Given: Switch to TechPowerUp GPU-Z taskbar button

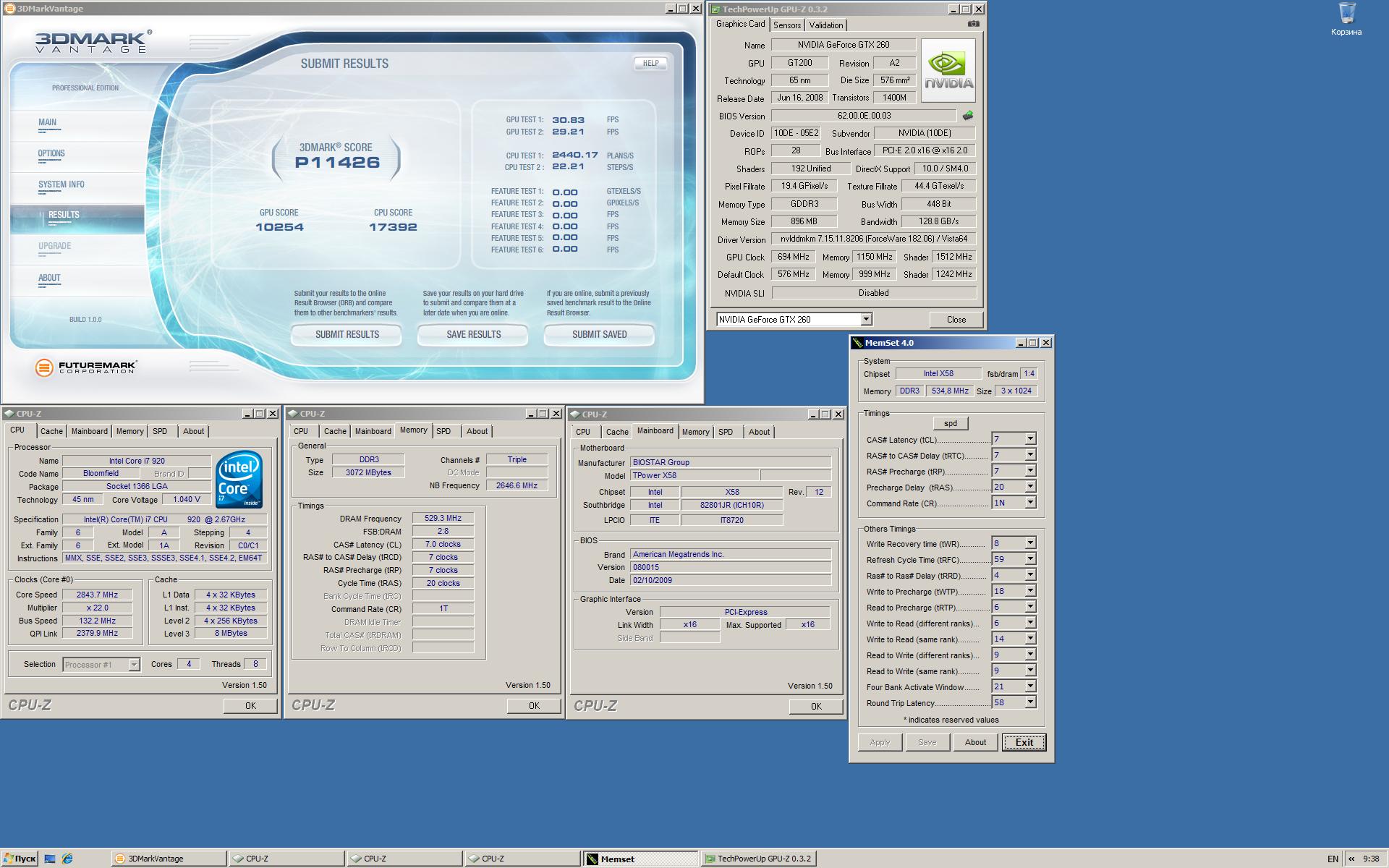Looking at the screenshot, I should click(x=759, y=859).
